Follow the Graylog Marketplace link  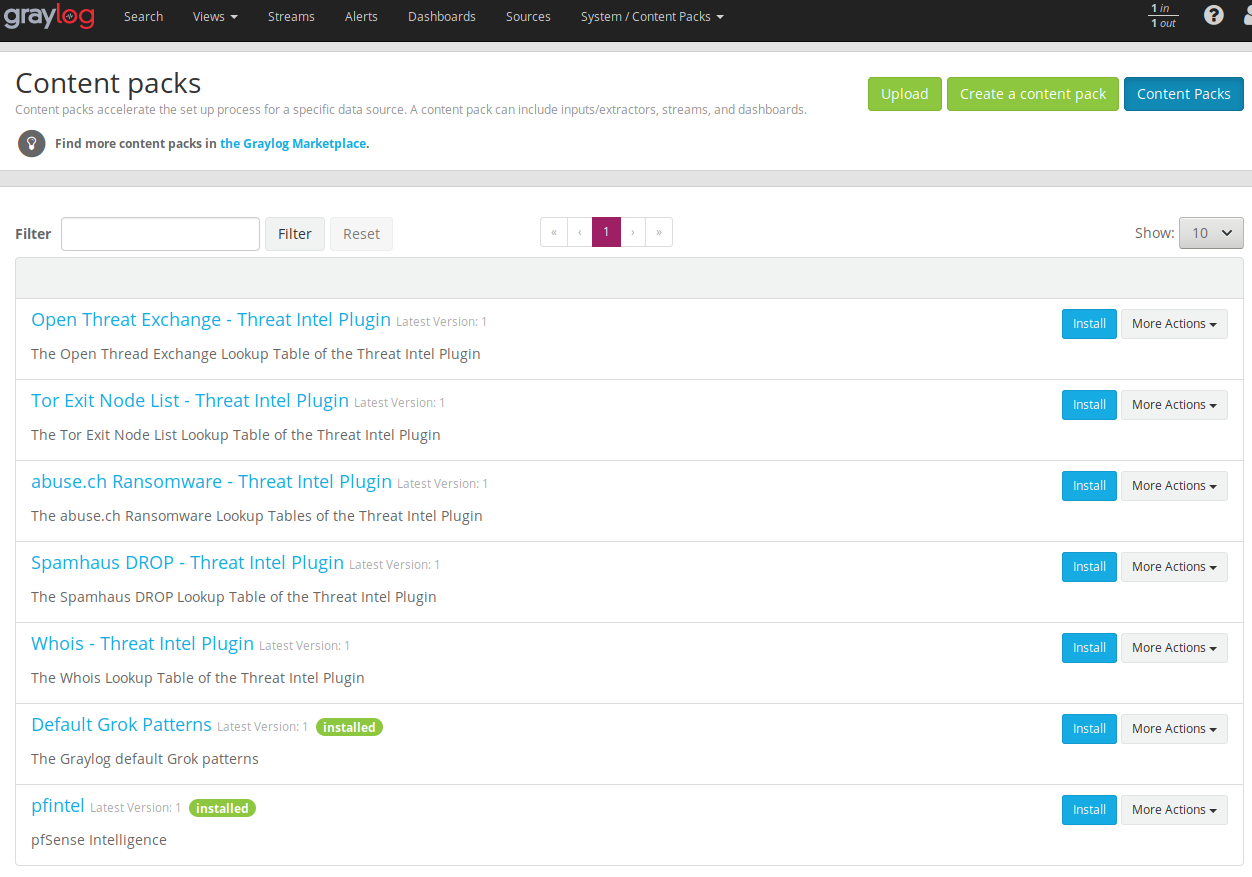coord(293,144)
